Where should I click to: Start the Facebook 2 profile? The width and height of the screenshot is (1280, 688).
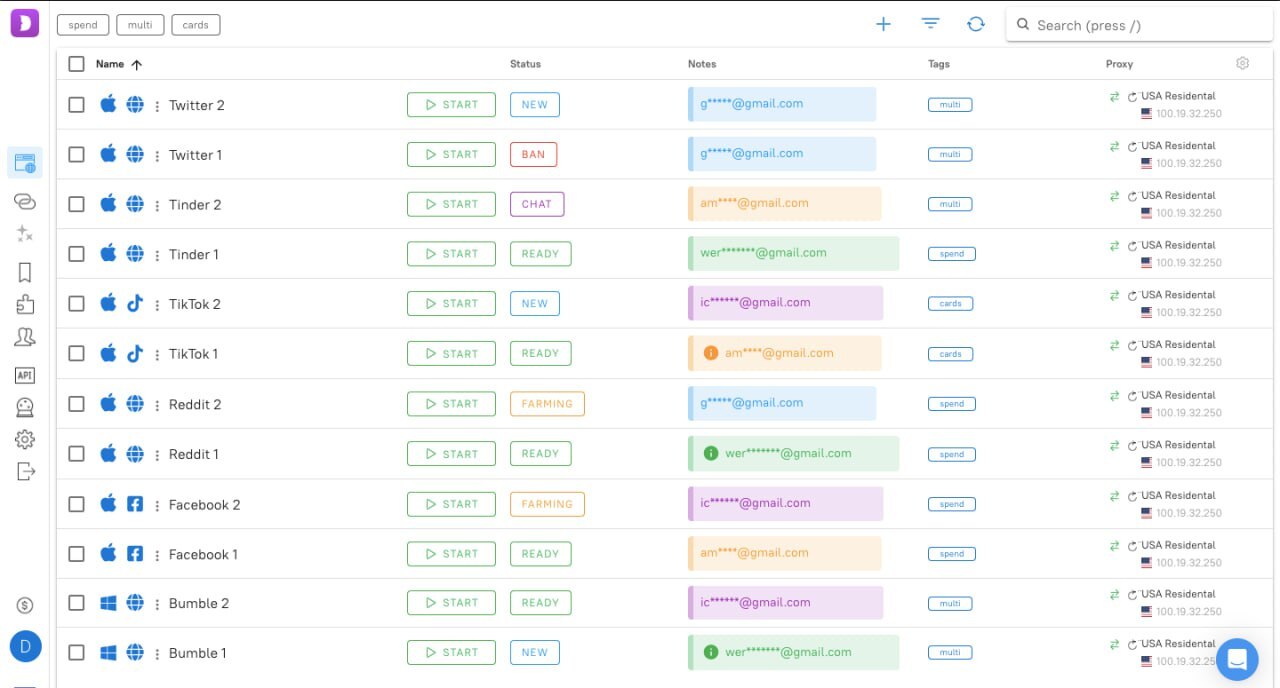coord(451,504)
